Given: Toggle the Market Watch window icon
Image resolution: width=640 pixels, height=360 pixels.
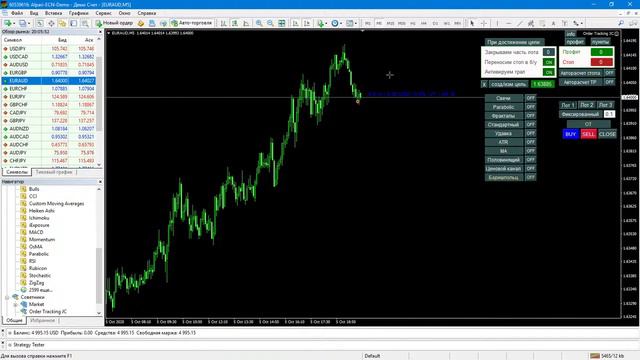Looking at the screenshot, I should click(x=40, y=23).
